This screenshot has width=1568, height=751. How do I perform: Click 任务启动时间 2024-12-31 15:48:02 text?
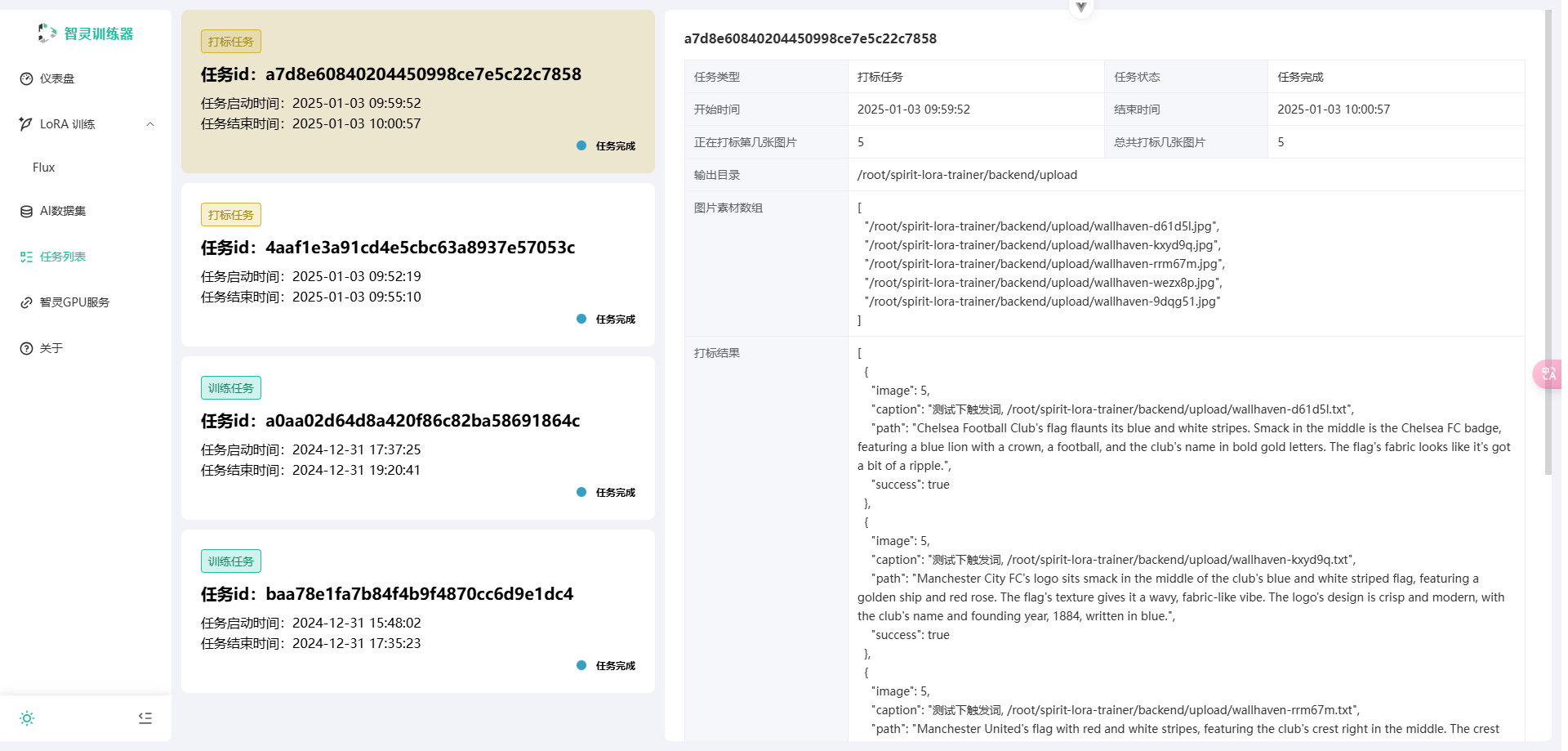tap(311, 623)
